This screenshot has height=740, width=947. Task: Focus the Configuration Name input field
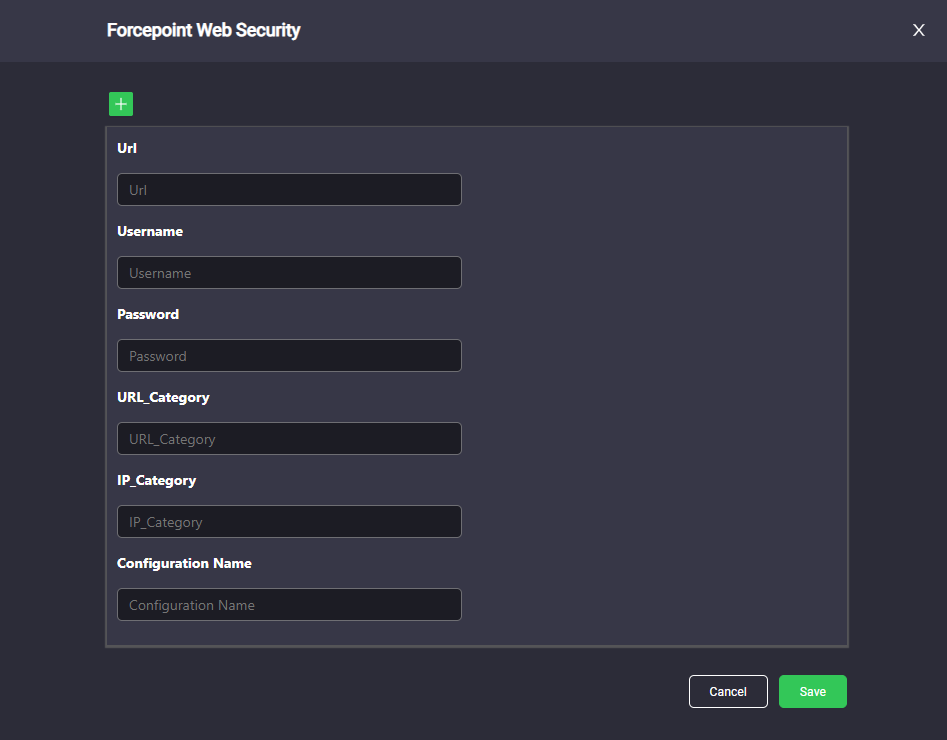tap(289, 605)
